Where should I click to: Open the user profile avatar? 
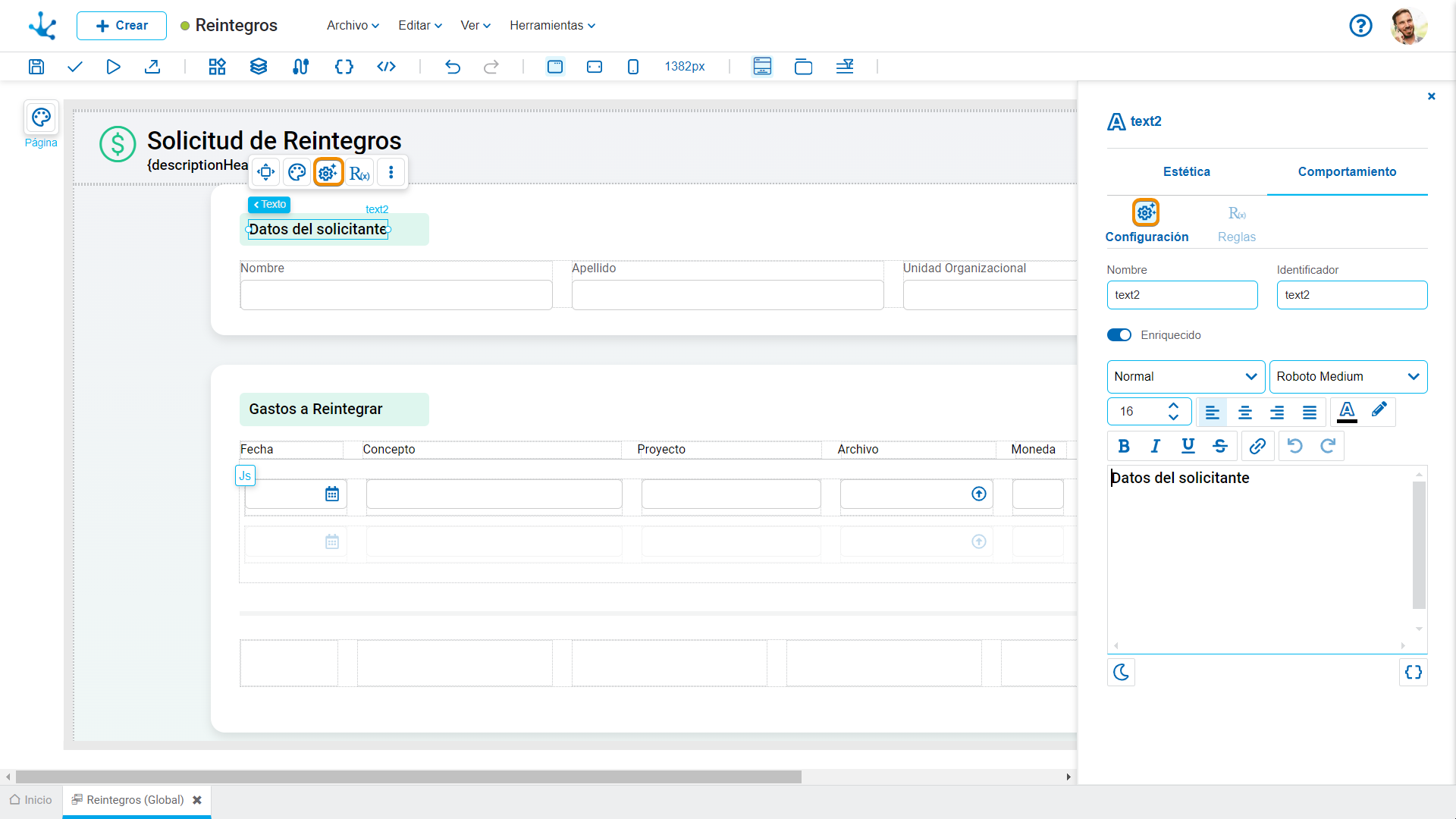(1409, 26)
